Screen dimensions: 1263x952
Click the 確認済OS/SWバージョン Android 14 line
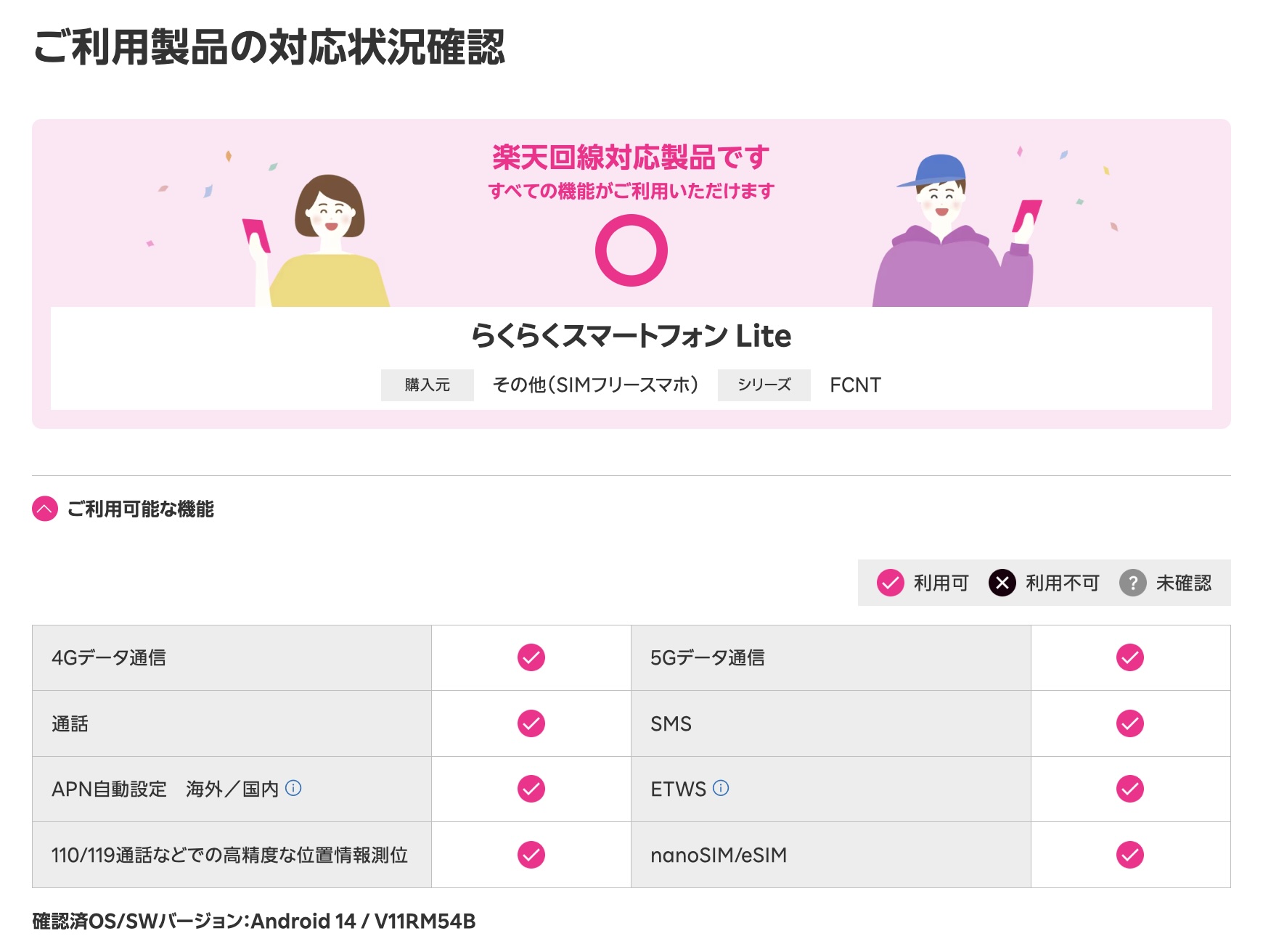point(254,921)
